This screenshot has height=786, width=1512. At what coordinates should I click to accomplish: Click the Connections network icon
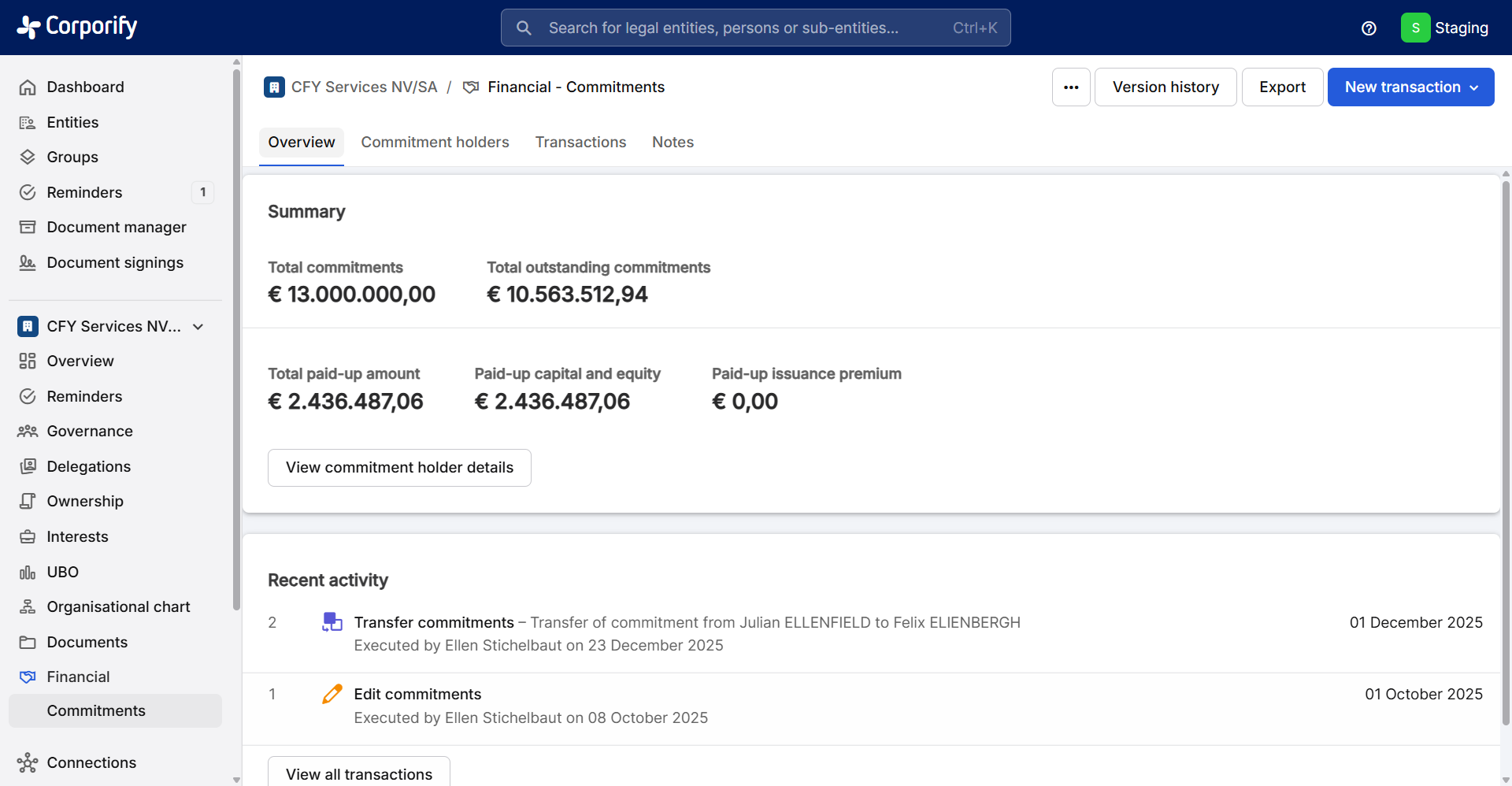pyautogui.click(x=28, y=762)
